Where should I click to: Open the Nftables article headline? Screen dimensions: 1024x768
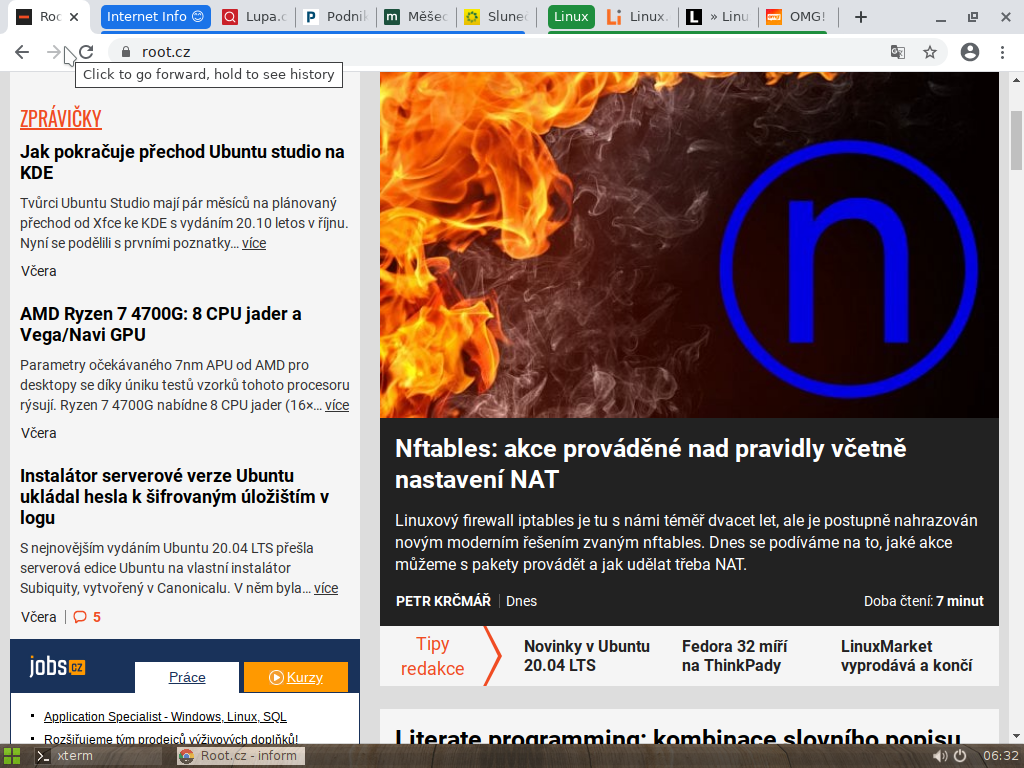pos(651,448)
